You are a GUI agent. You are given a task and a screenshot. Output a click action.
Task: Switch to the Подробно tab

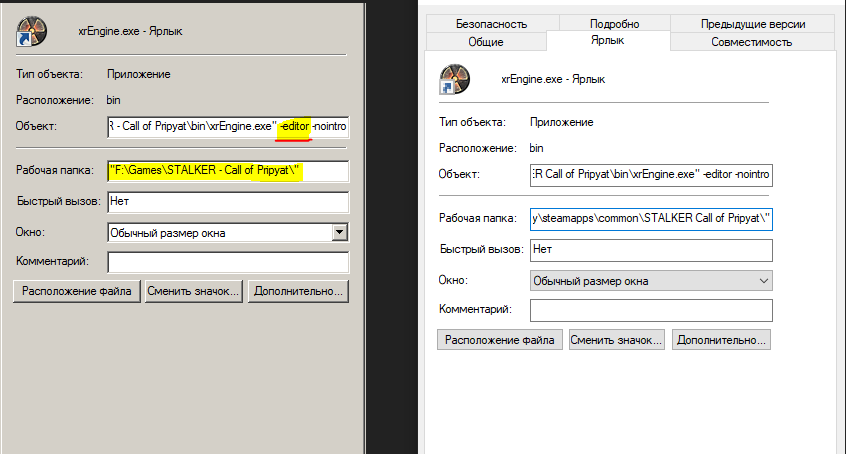click(615, 24)
